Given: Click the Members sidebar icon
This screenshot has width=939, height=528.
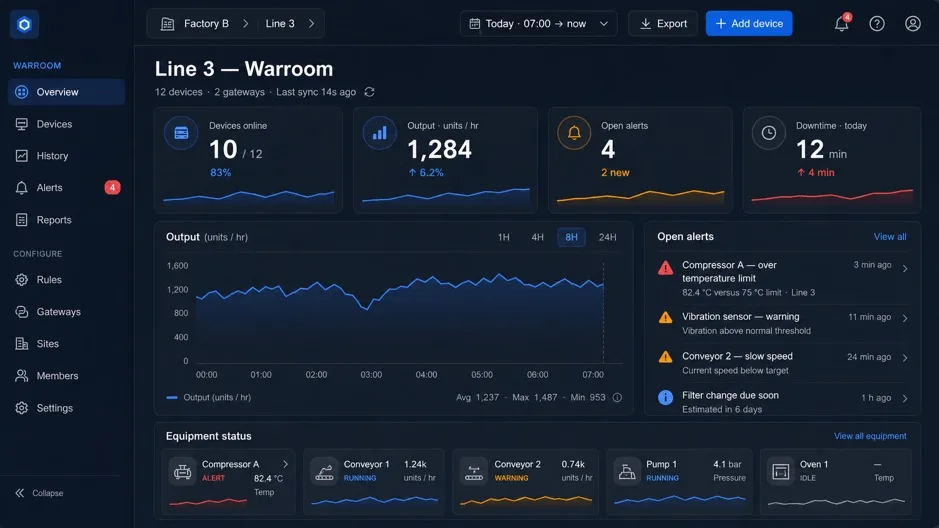Looking at the screenshot, I should 22,375.
